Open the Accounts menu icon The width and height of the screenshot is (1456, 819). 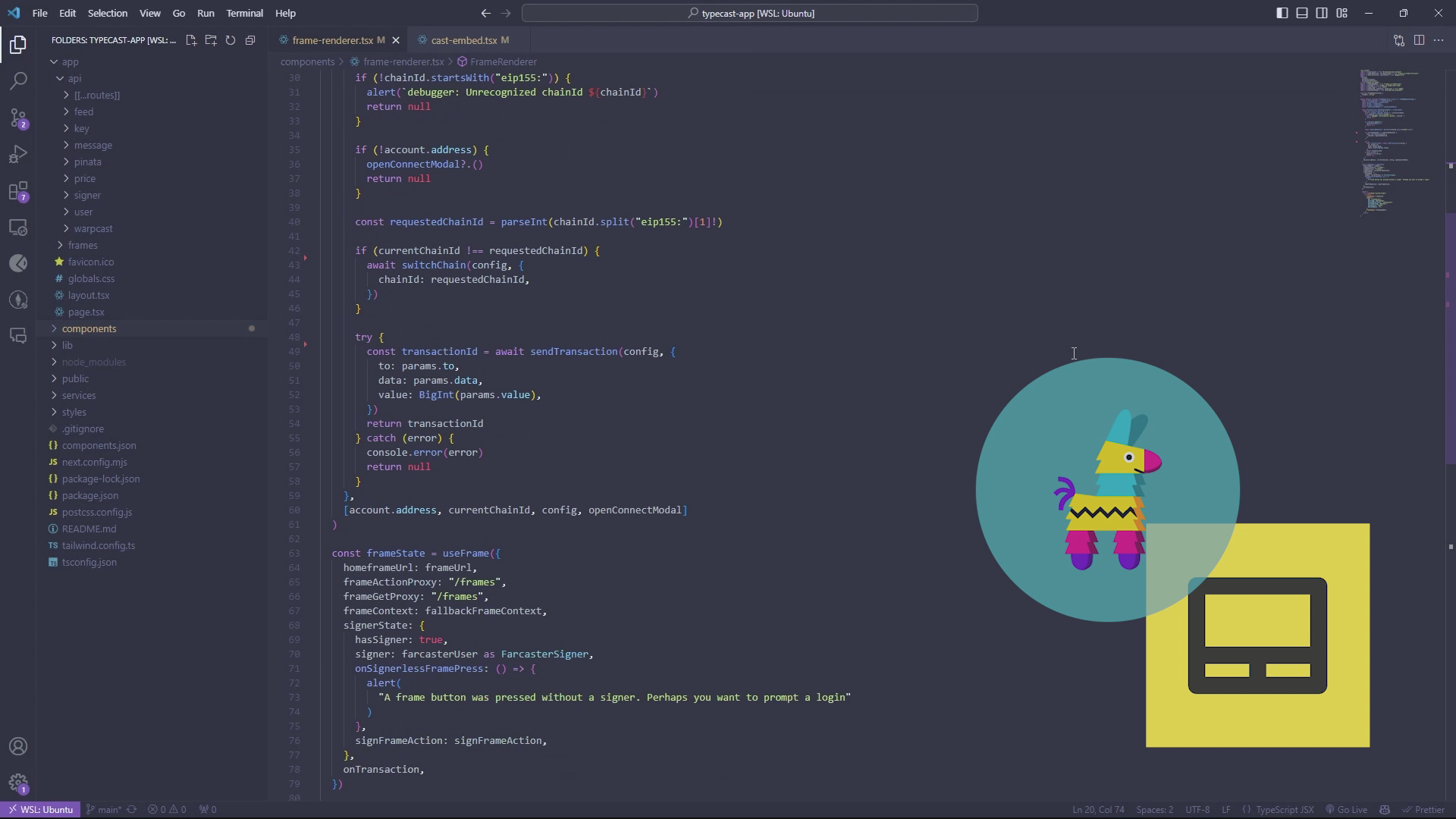pos(18,747)
